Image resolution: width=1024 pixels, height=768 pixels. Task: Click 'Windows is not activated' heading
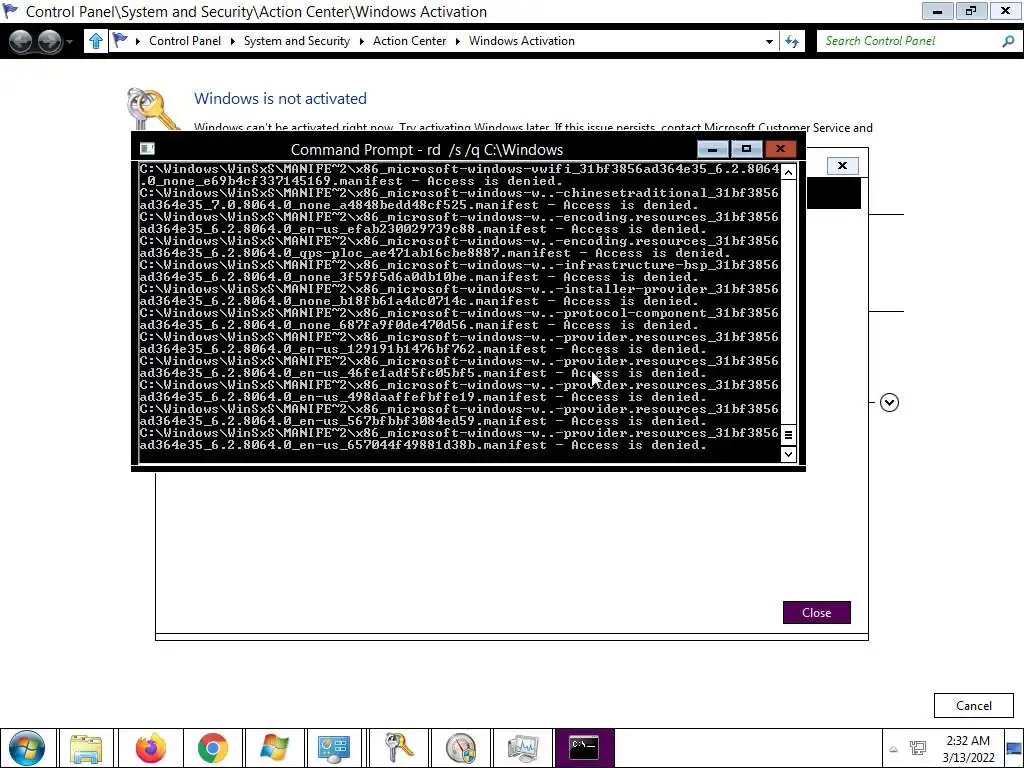(x=280, y=99)
